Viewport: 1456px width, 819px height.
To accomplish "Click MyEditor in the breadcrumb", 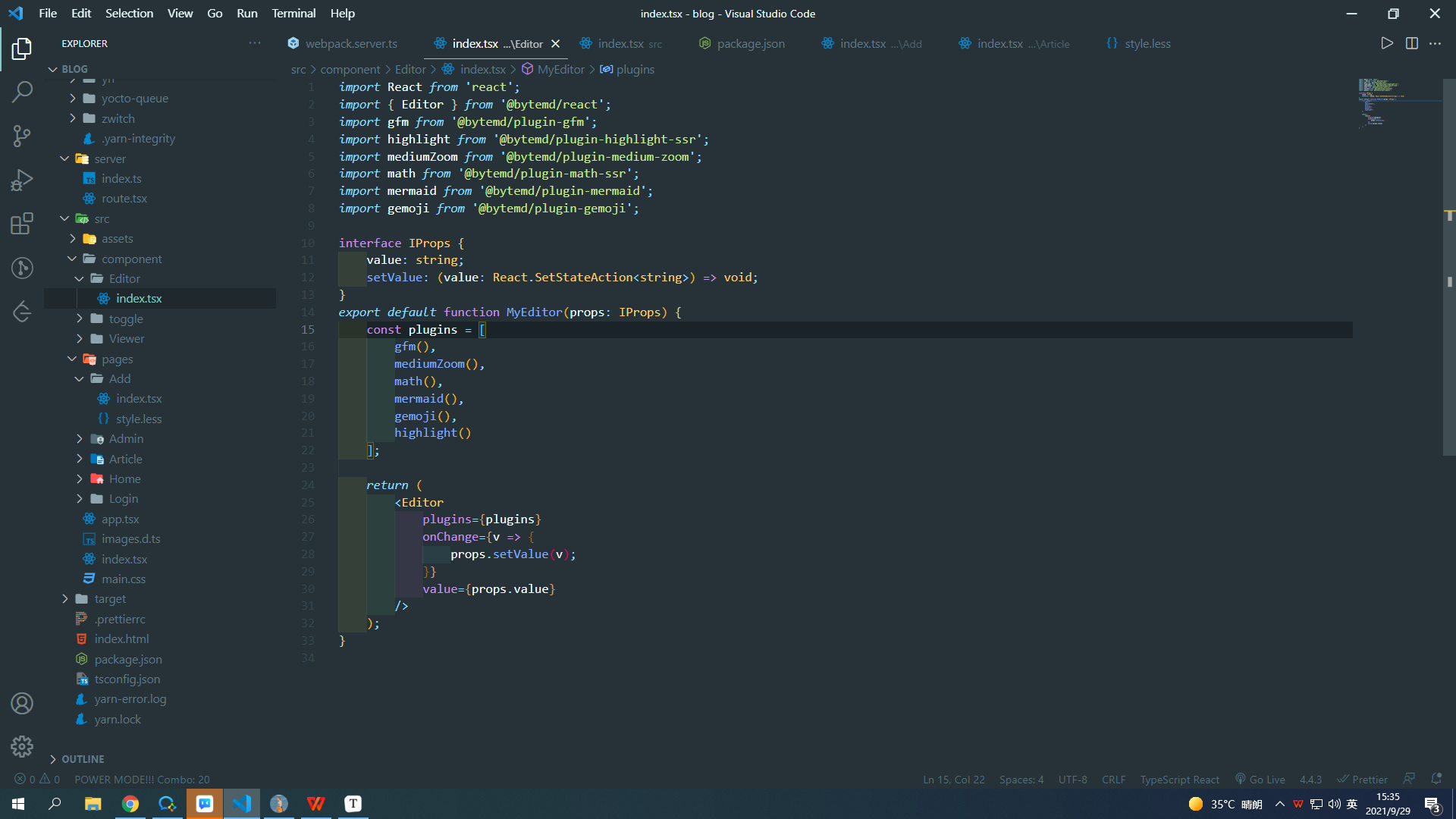I will [x=560, y=69].
